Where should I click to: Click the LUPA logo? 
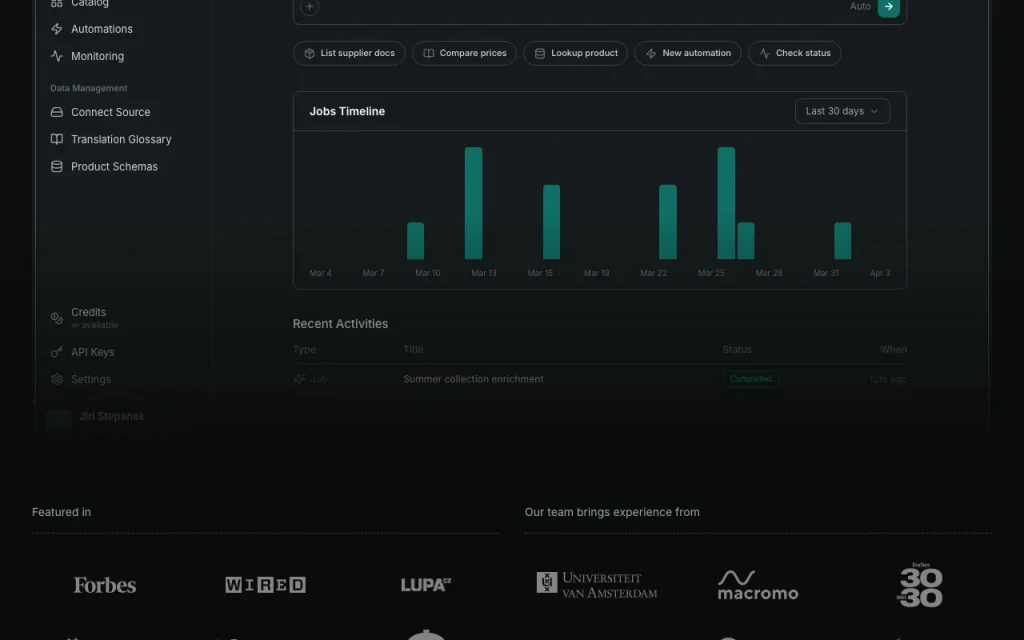point(426,584)
